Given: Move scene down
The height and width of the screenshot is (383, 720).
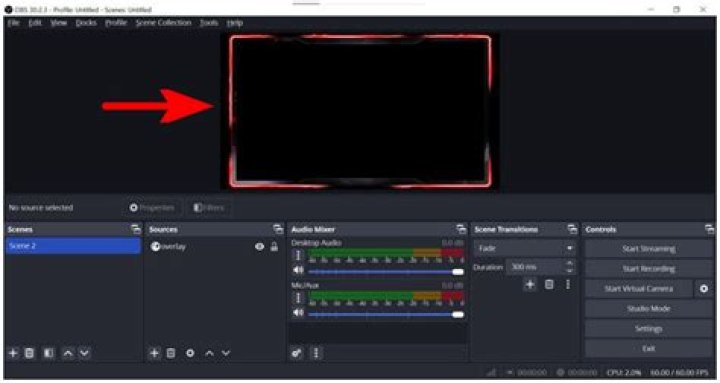Looking at the screenshot, I should (84, 353).
